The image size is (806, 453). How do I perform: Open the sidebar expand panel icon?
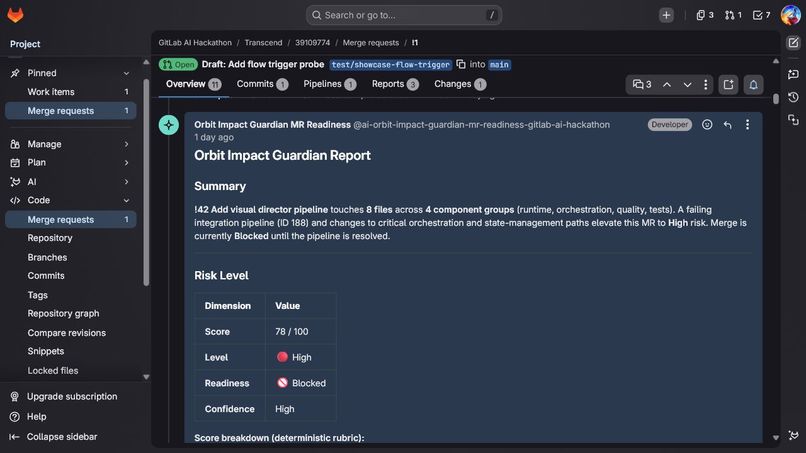tap(728, 84)
